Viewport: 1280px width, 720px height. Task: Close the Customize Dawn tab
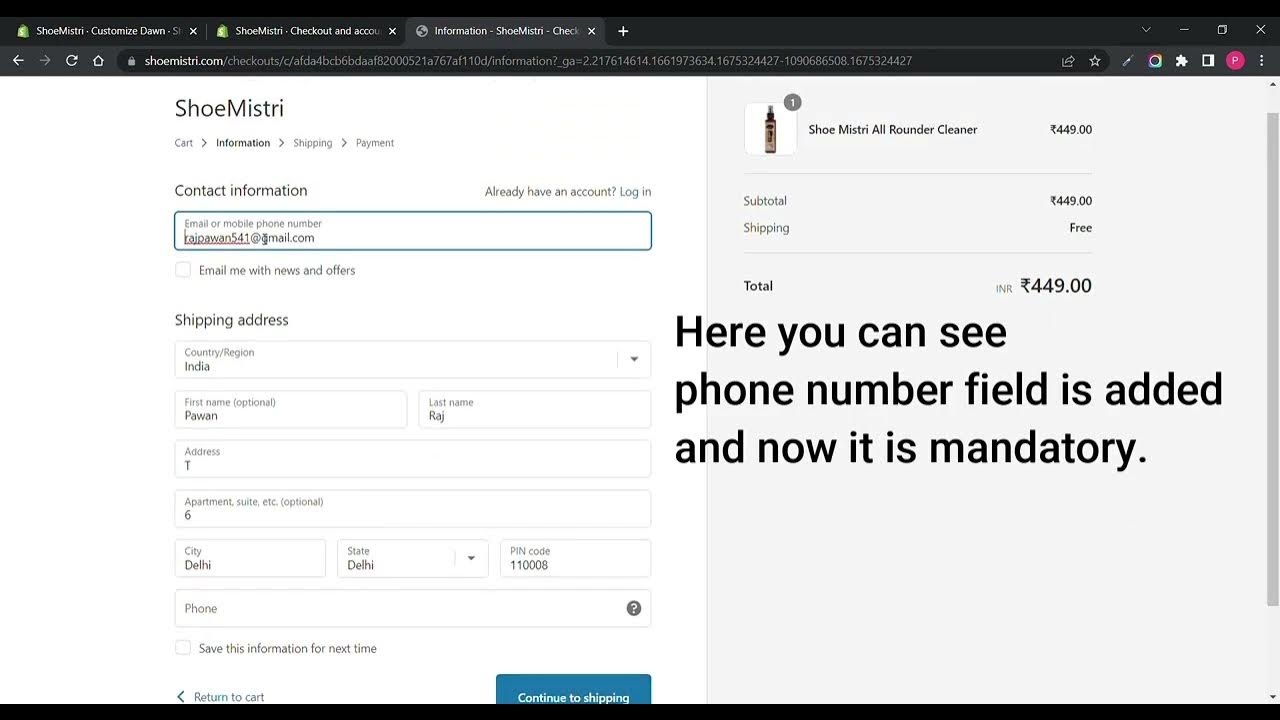[x=193, y=31]
